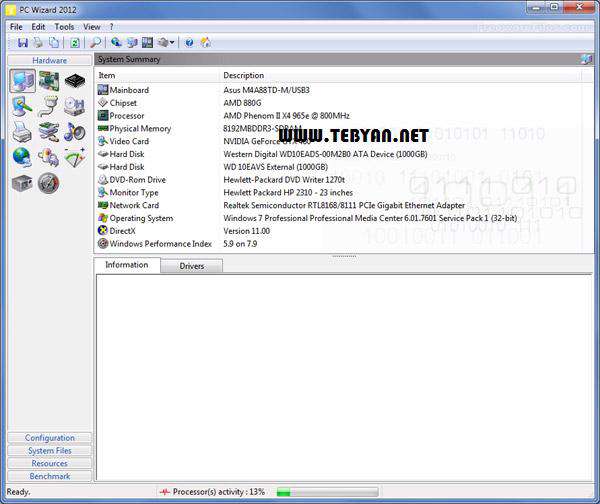Select the Multimedia music note sidebar icon
Image resolution: width=600 pixels, height=504 pixels.
75,132
